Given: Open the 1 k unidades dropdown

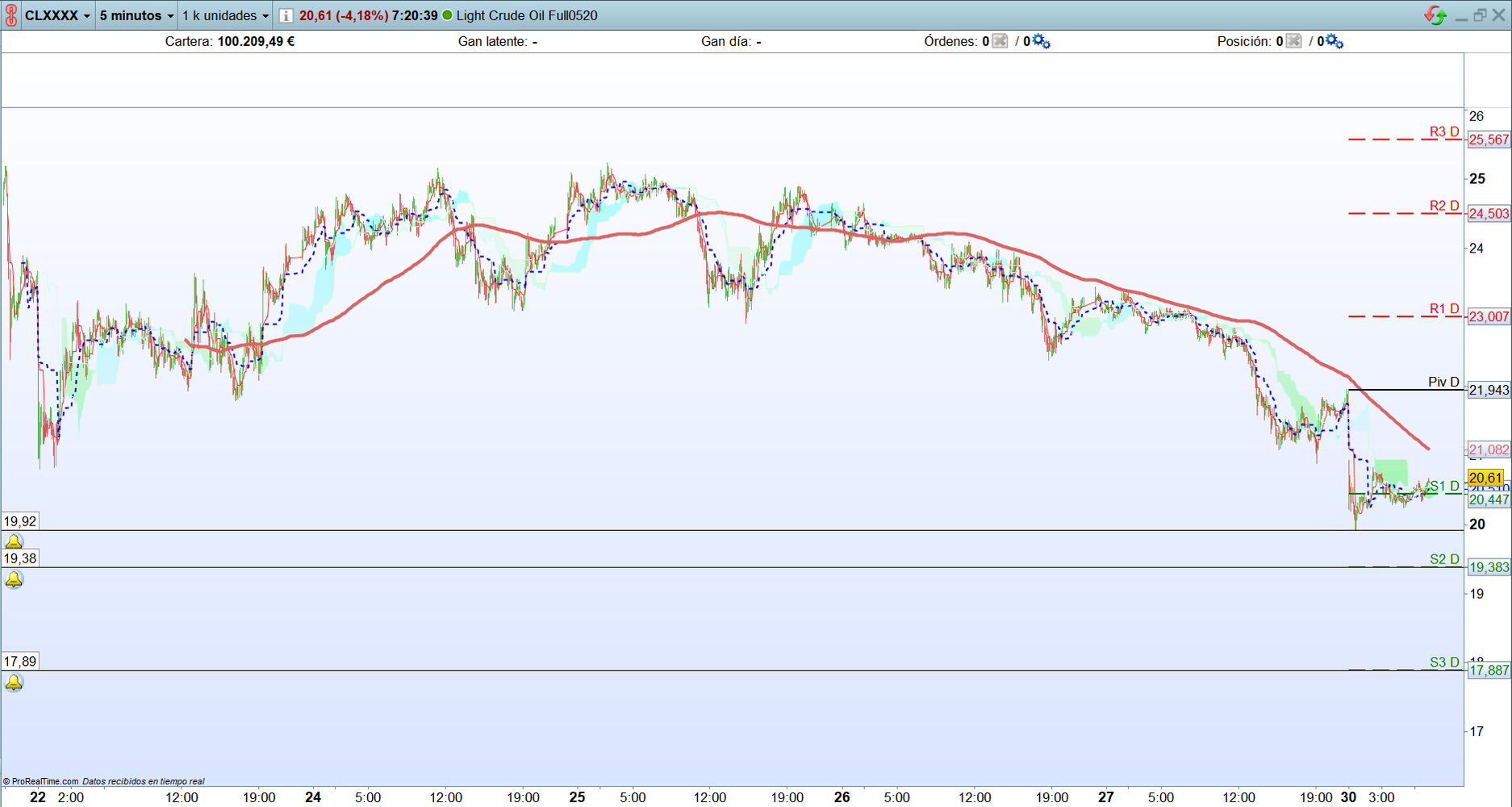Looking at the screenshot, I should pos(225,15).
